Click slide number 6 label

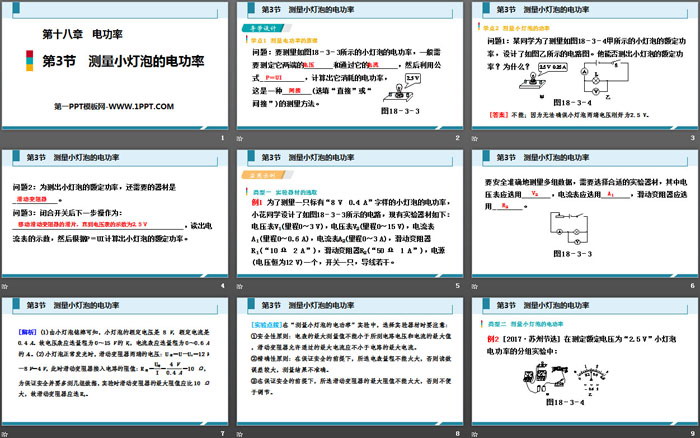692,286
